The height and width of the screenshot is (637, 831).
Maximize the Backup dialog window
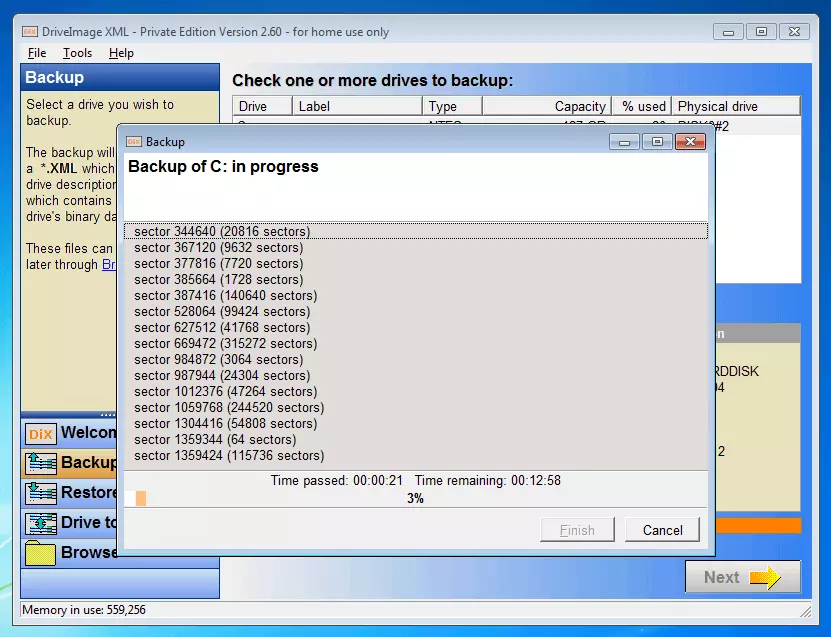pos(657,142)
